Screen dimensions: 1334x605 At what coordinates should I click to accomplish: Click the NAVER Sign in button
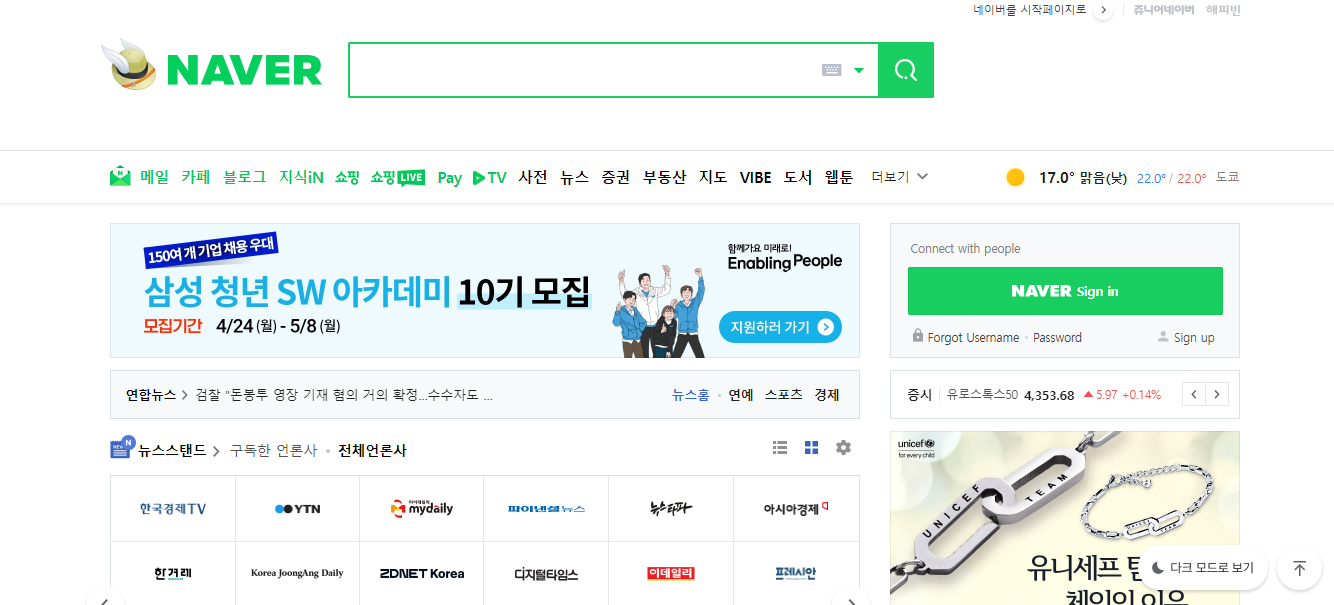click(x=1064, y=290)
